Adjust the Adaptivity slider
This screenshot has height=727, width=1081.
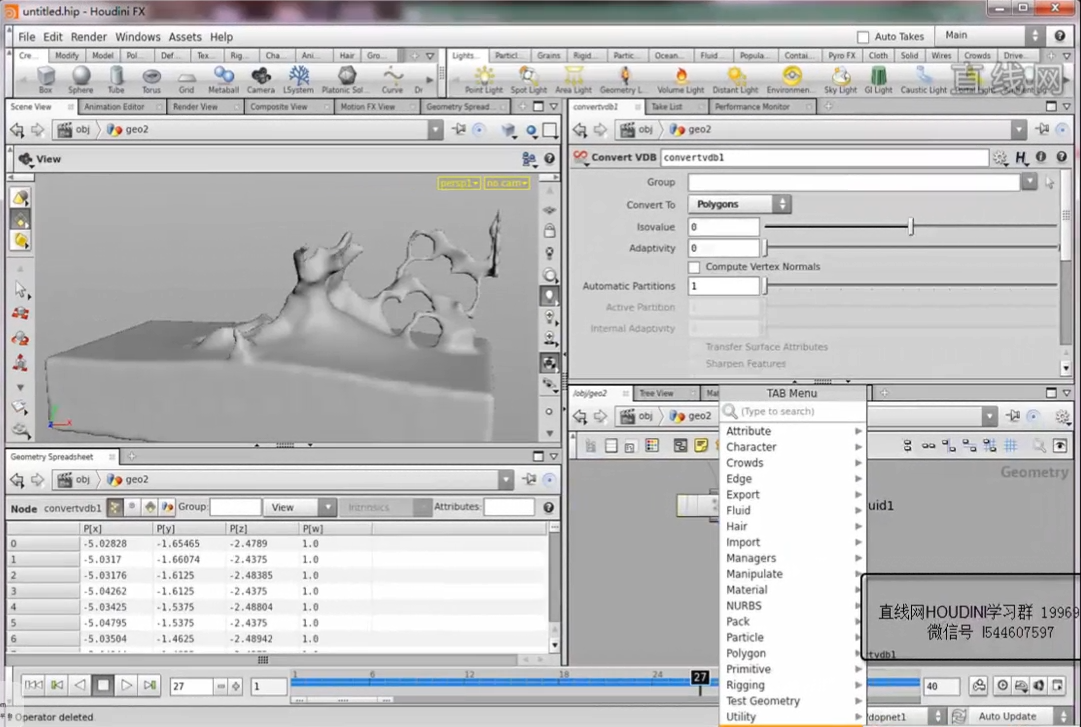tap(911, 247)
